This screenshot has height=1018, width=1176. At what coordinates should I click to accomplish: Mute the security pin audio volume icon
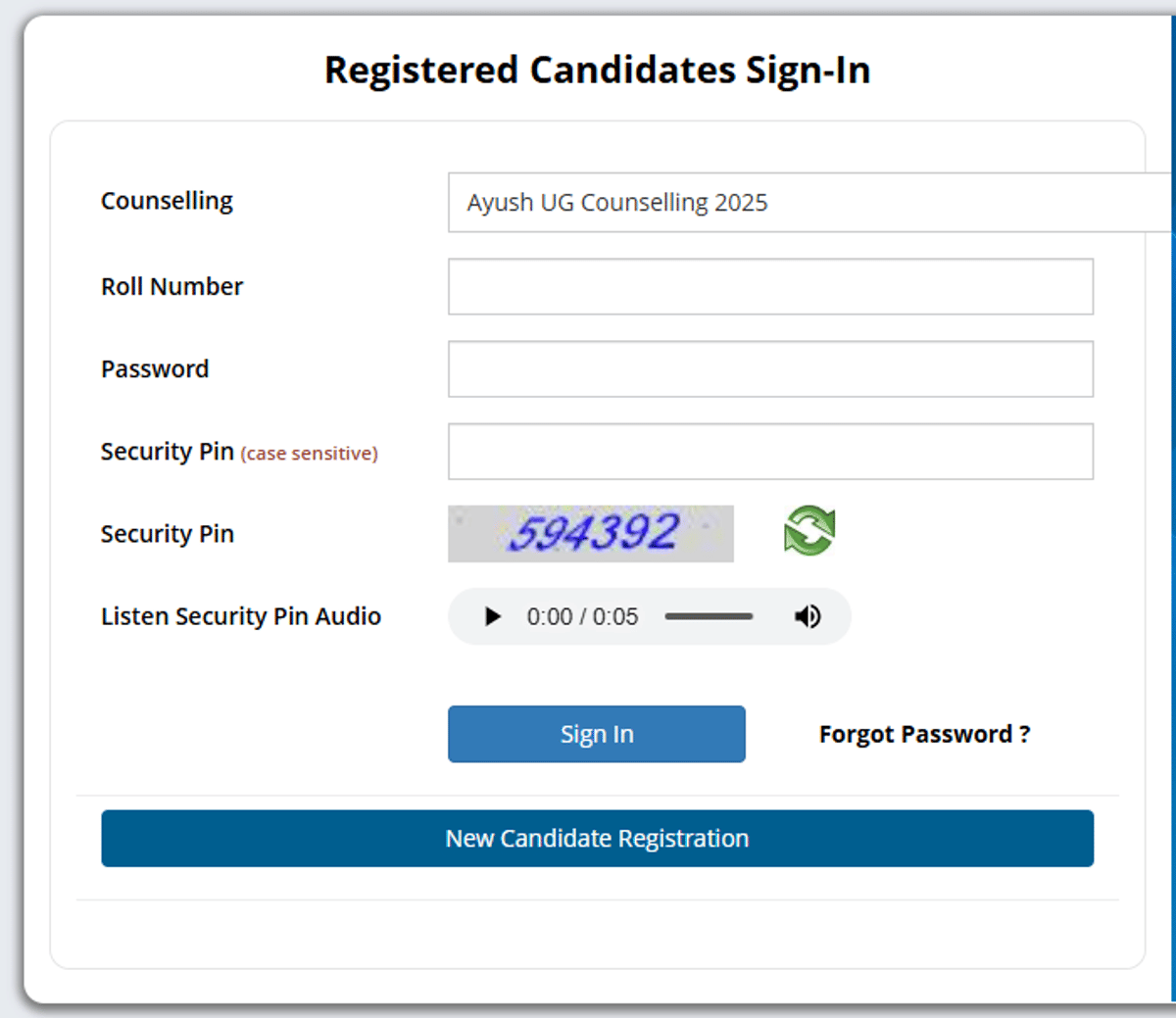pyautogui.click(x=807, y=616)
